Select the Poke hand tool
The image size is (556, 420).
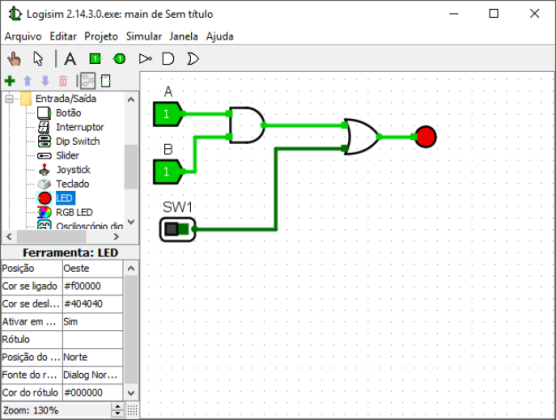pos(14,59)
